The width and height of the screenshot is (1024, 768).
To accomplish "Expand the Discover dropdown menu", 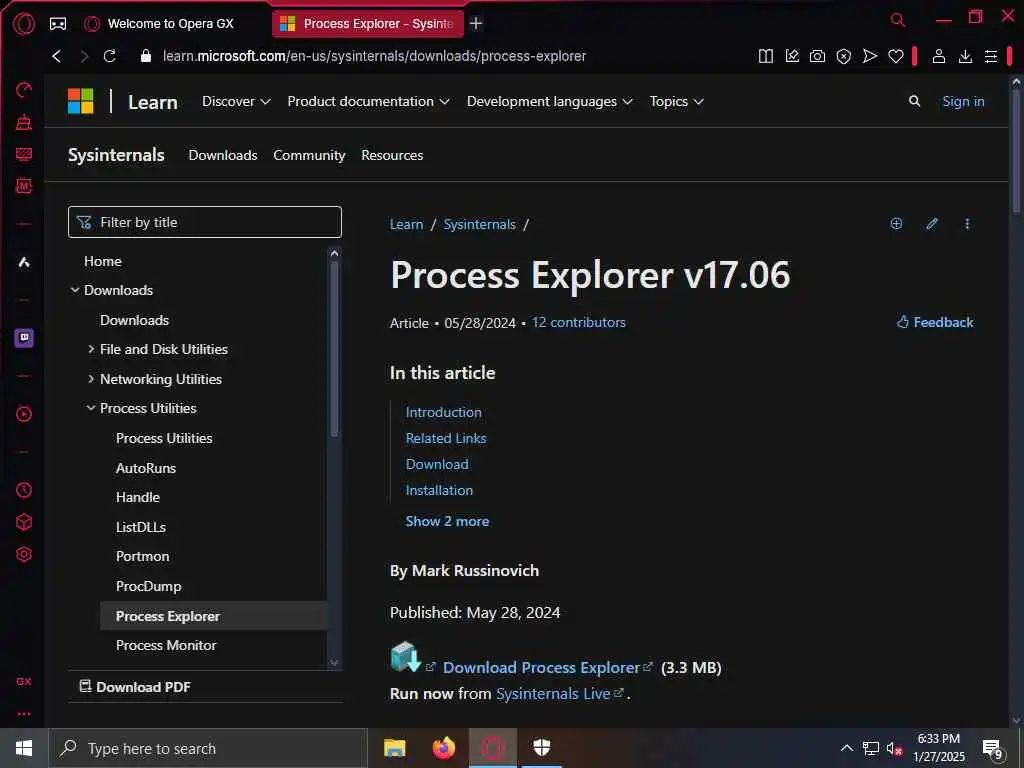I will (236, 101).
